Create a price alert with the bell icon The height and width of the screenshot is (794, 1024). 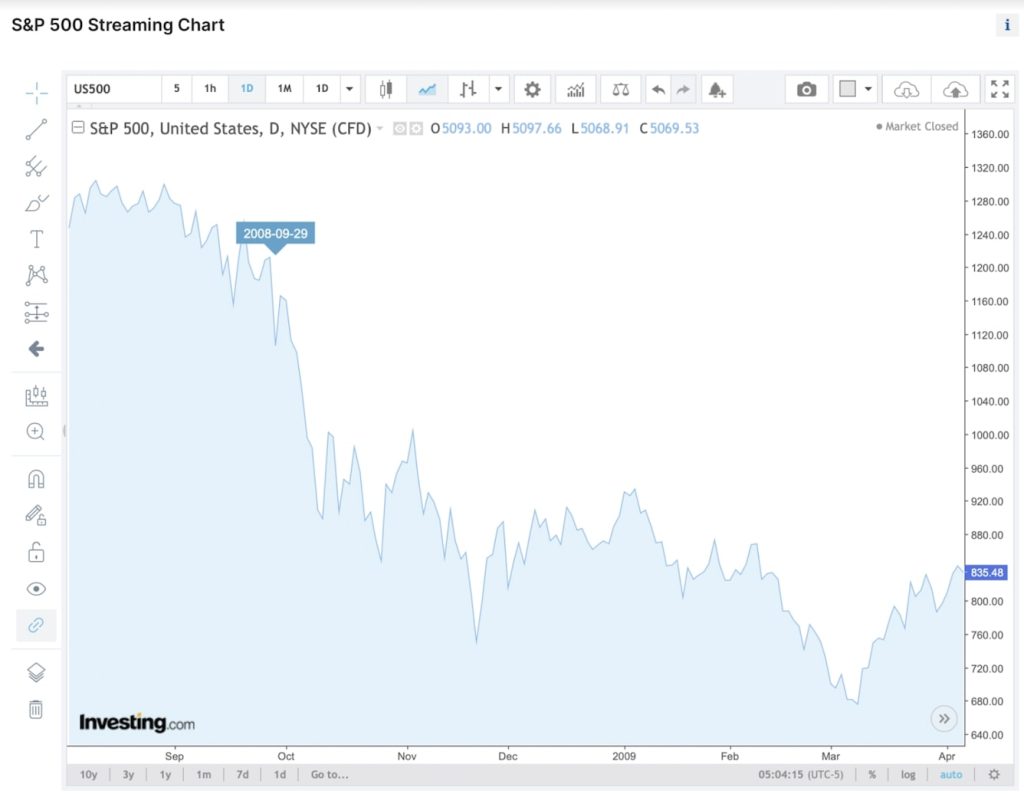click(716, 89)
